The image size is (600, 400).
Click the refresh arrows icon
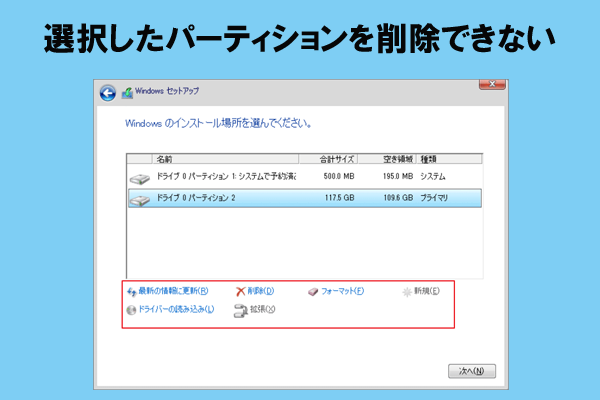(132, 292)
